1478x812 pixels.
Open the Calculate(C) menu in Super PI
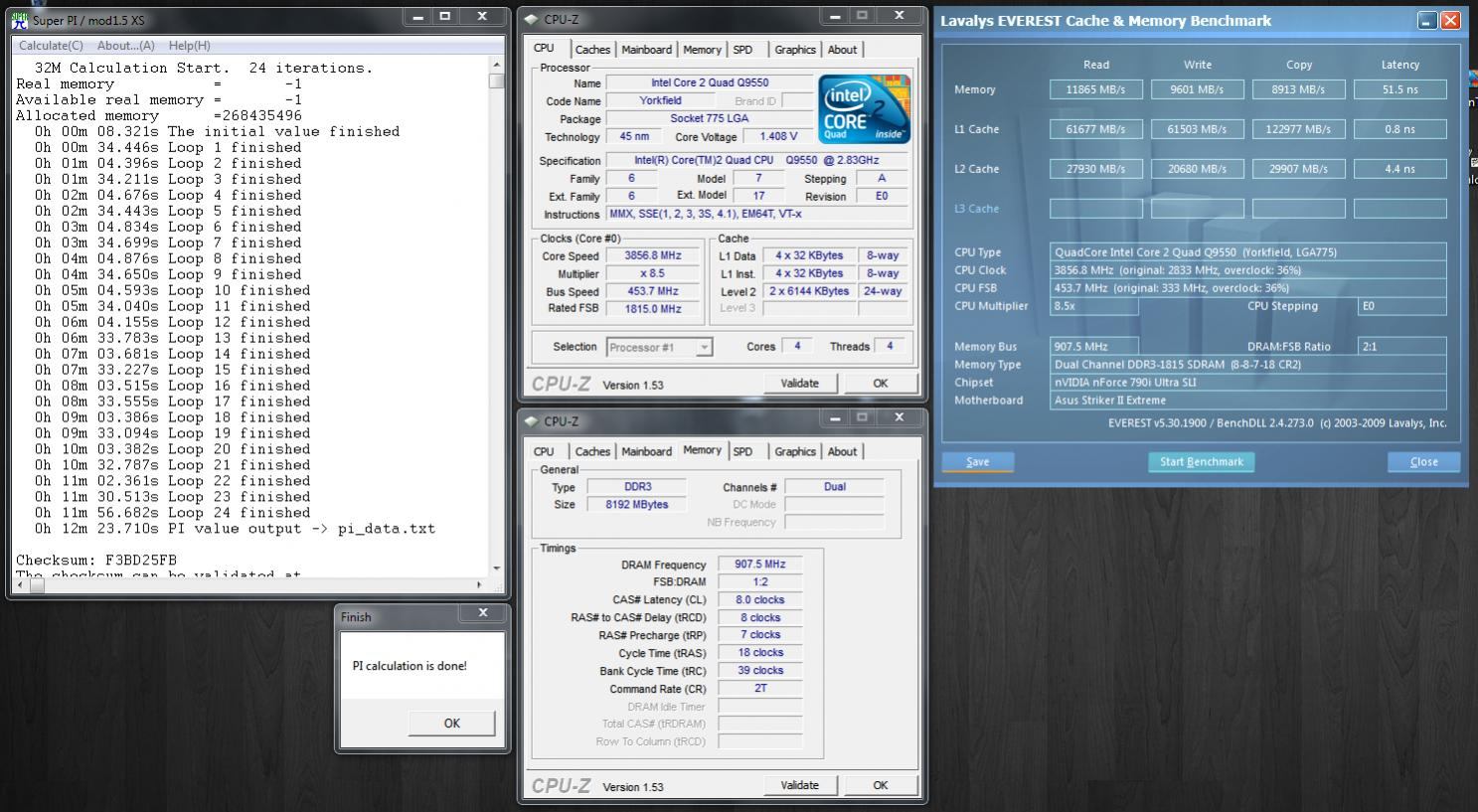[51, 46]
